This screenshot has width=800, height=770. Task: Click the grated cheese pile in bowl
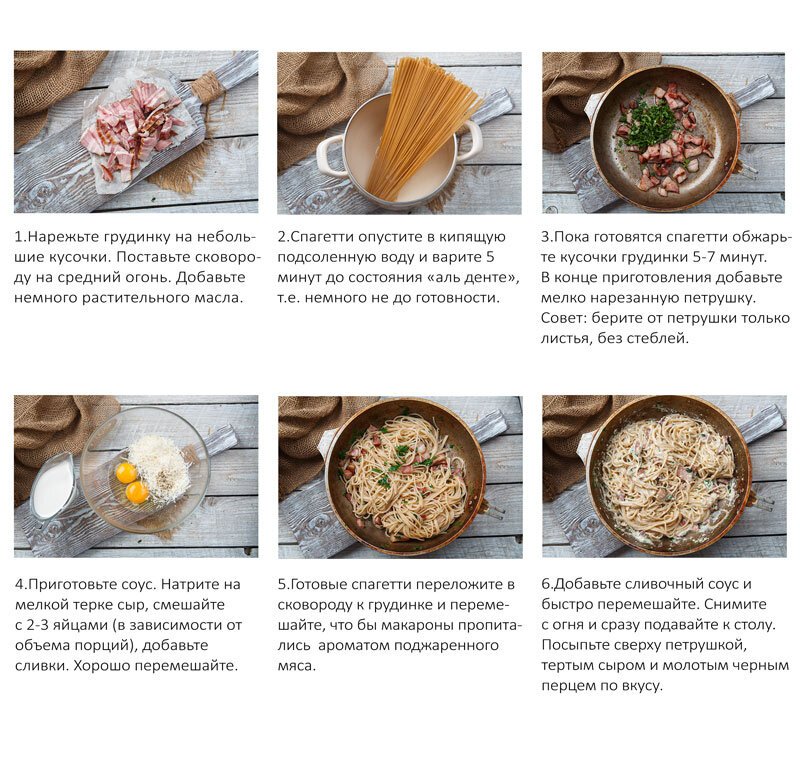pos(160,468)
